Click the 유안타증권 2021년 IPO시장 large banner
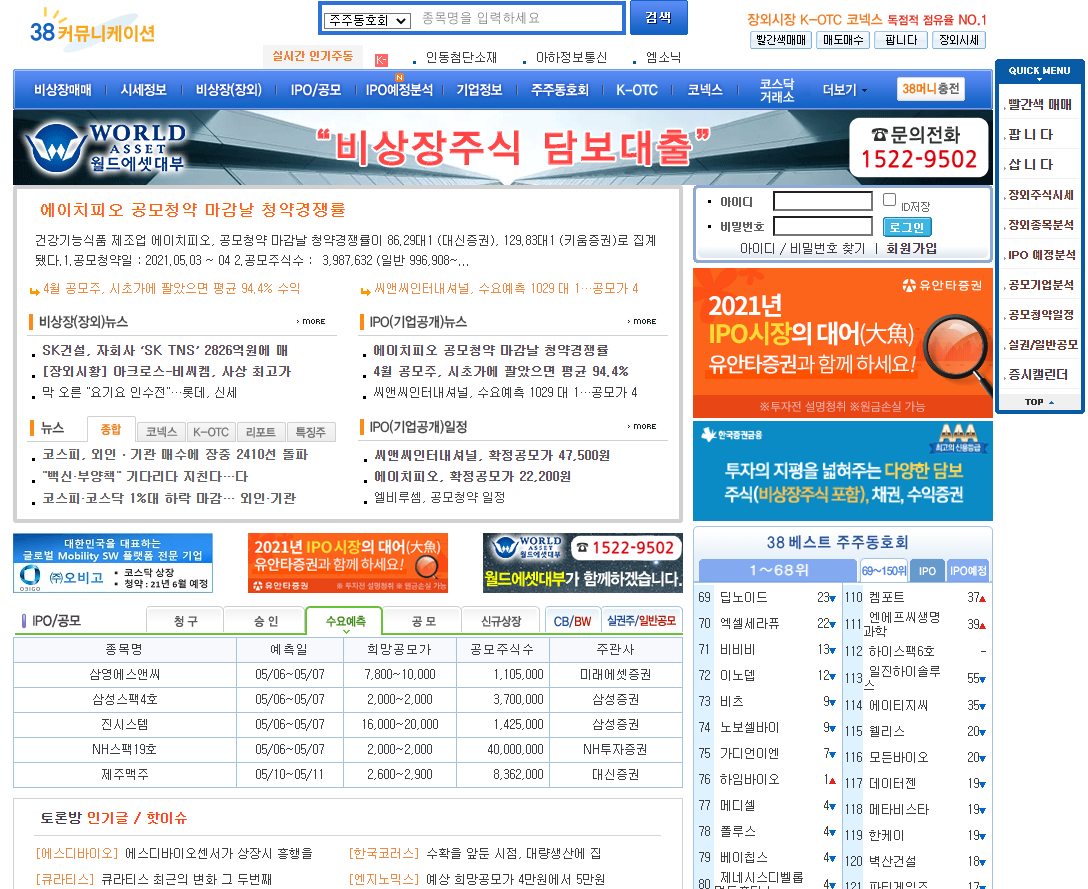The height and width of the screenshot is (889, 1088). click(842, 343)
